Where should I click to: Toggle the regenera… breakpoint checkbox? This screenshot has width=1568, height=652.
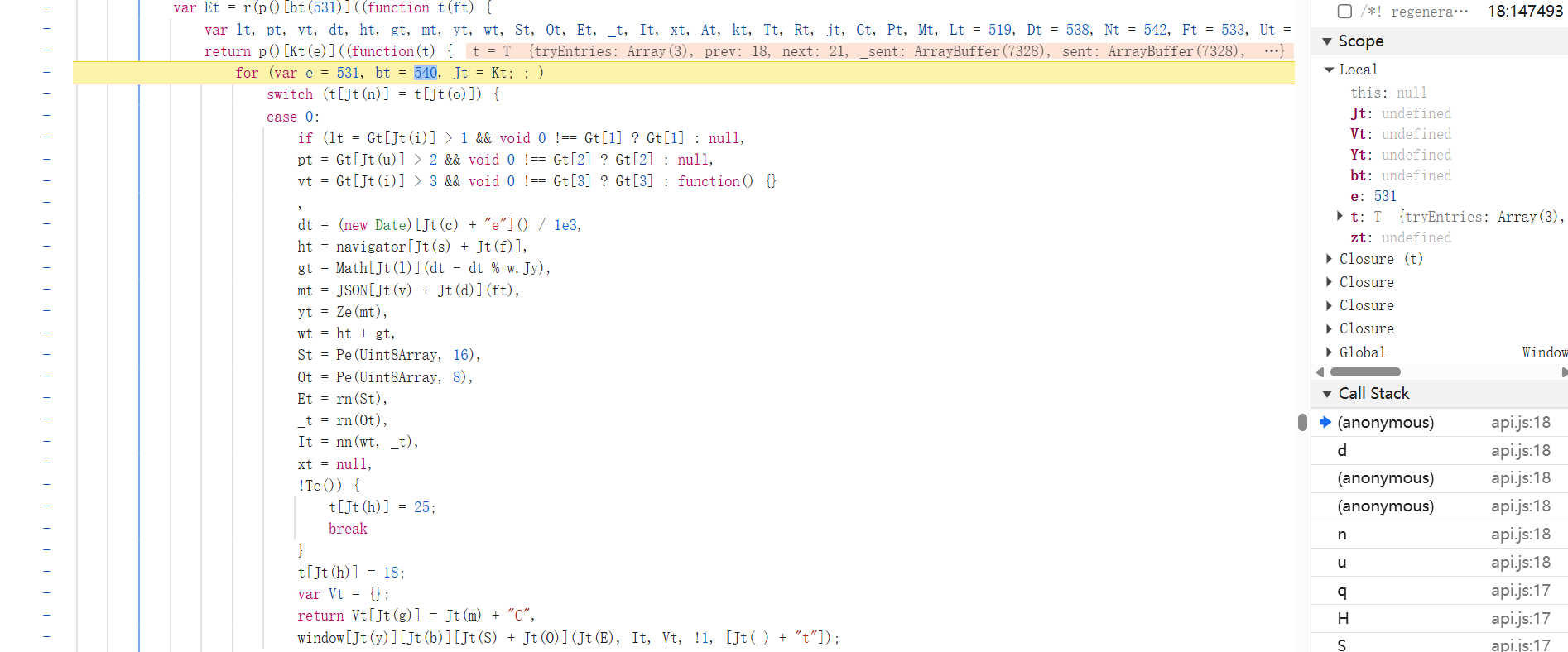(1345, 12)
